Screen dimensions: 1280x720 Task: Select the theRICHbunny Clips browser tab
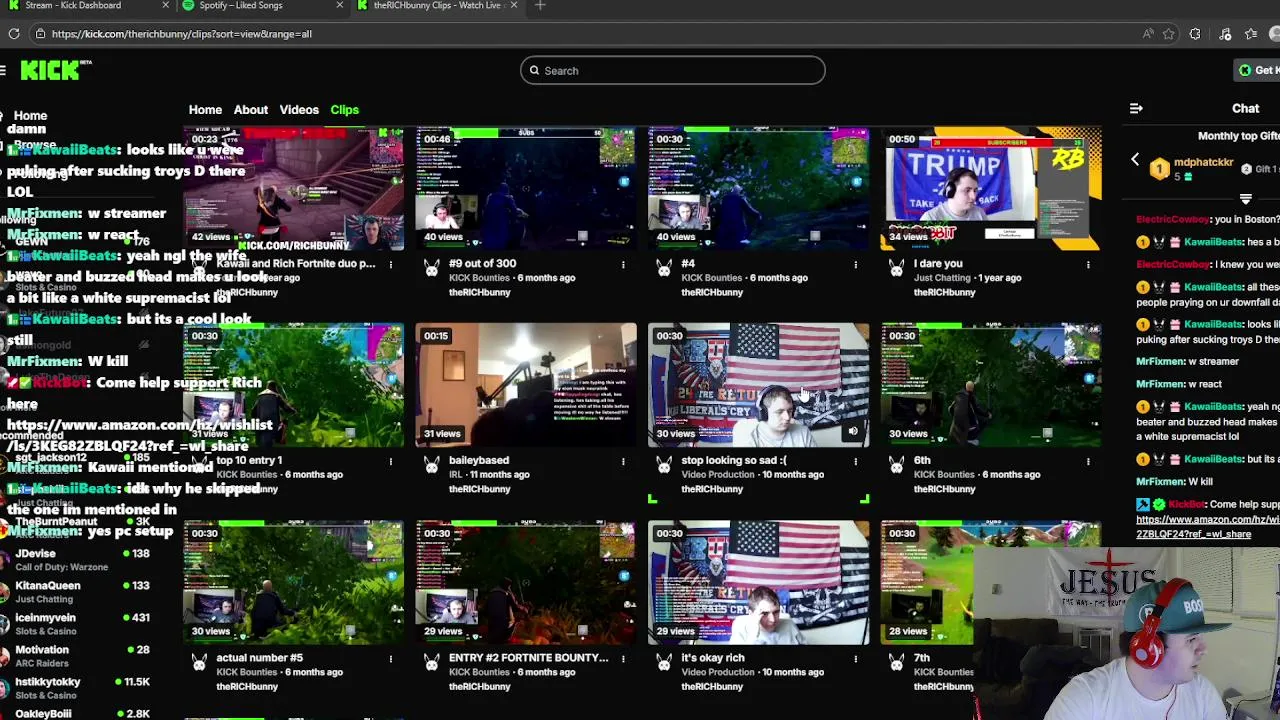pos(437,6)
